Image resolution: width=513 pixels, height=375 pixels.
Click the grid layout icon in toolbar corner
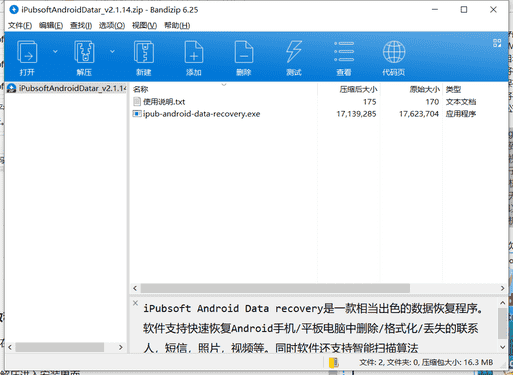point(497,43)
